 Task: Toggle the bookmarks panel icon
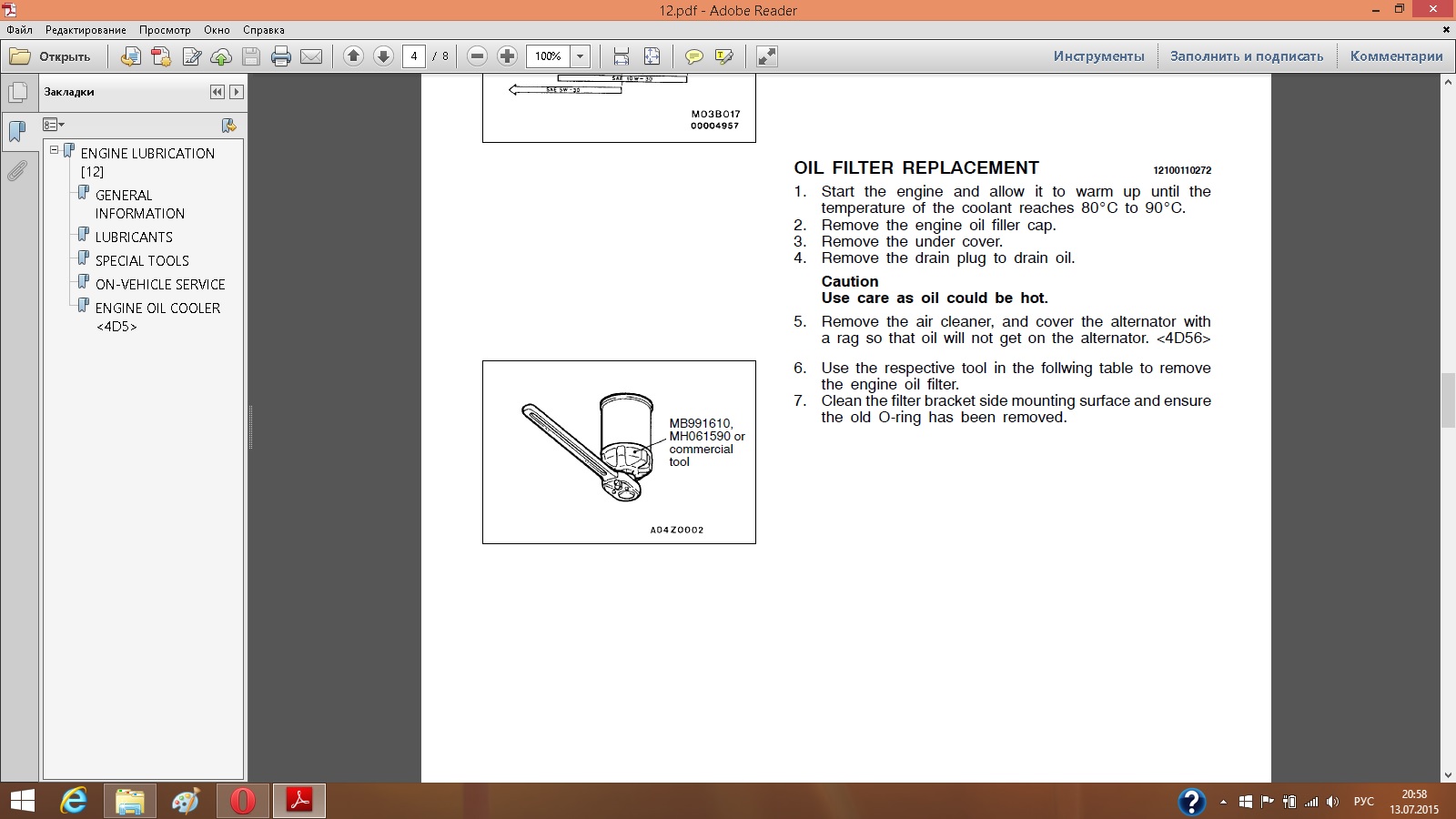(17, 132)
